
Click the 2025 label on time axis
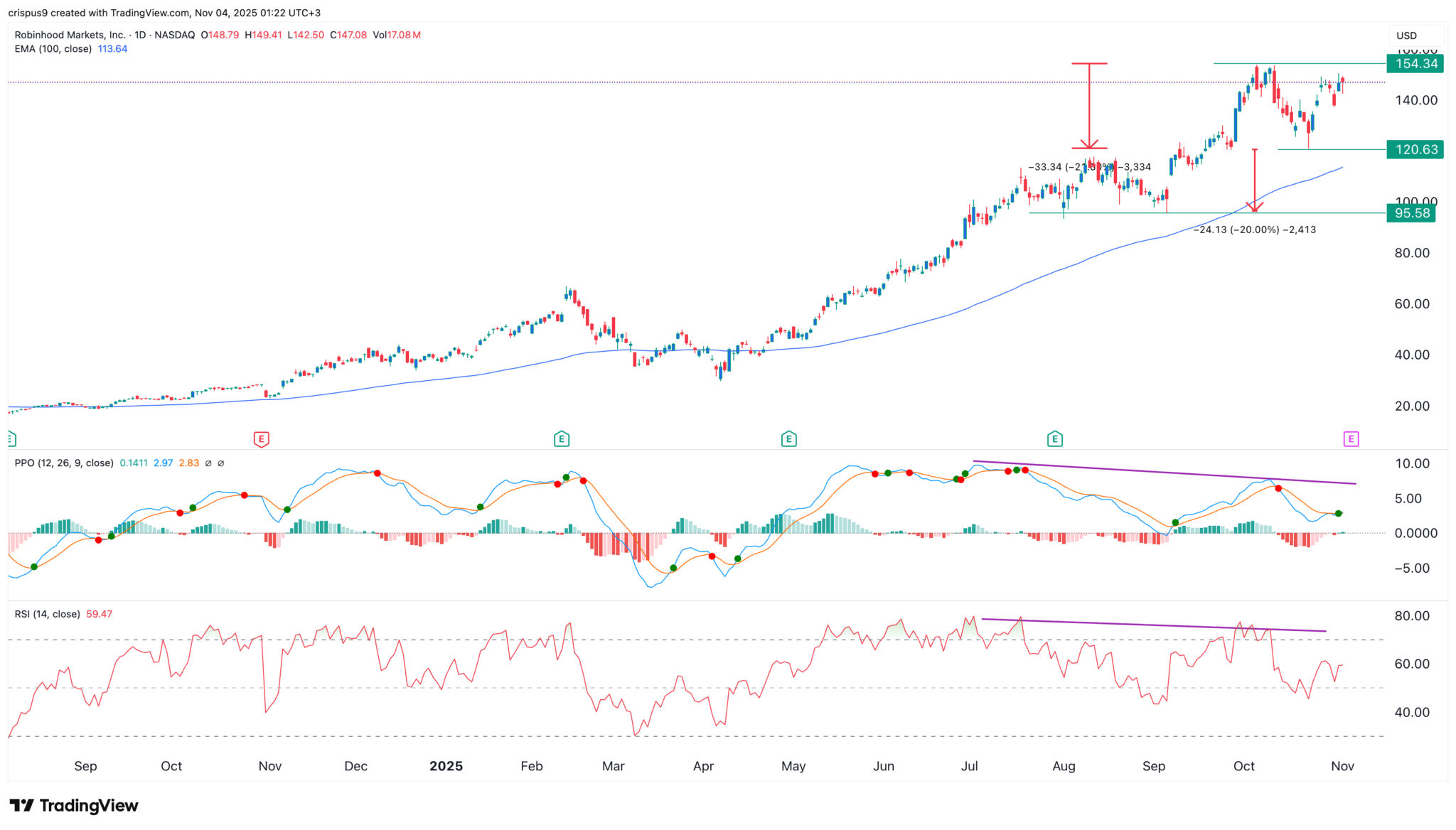coord(446,766)
